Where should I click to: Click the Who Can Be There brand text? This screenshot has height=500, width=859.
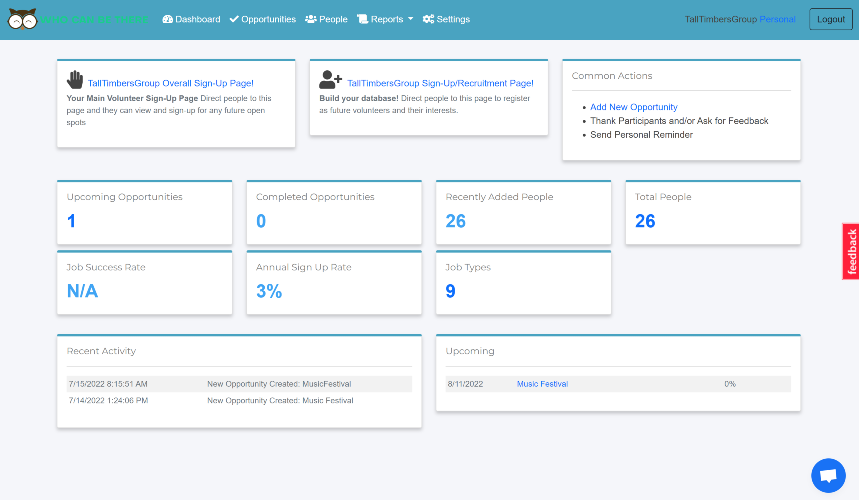94,20
